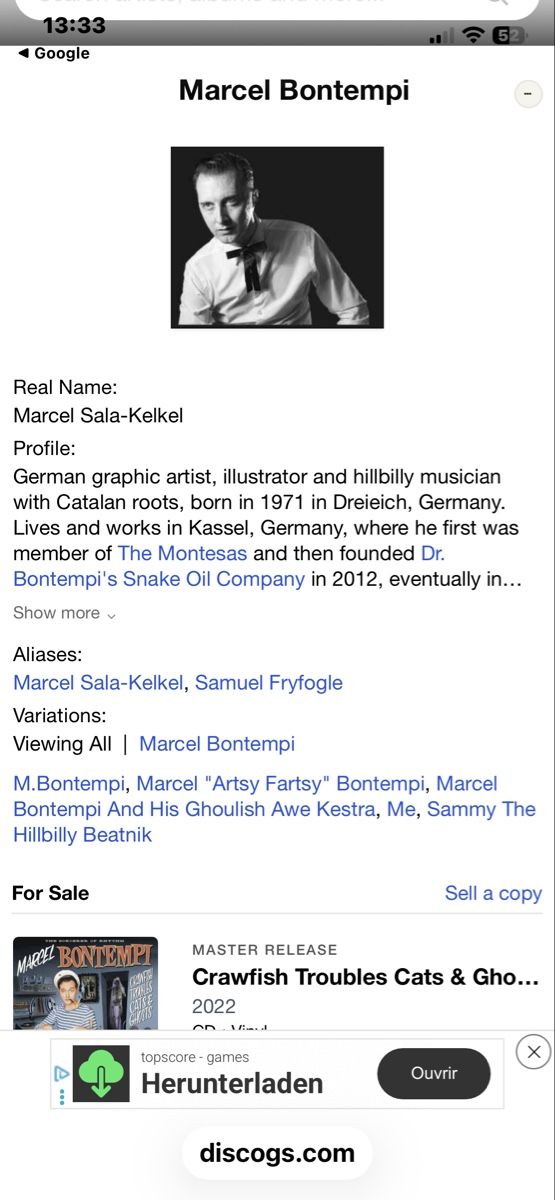Enlarge Marcel Bontempi's artist photo
Screen dimensions: 555x1200
277,237
